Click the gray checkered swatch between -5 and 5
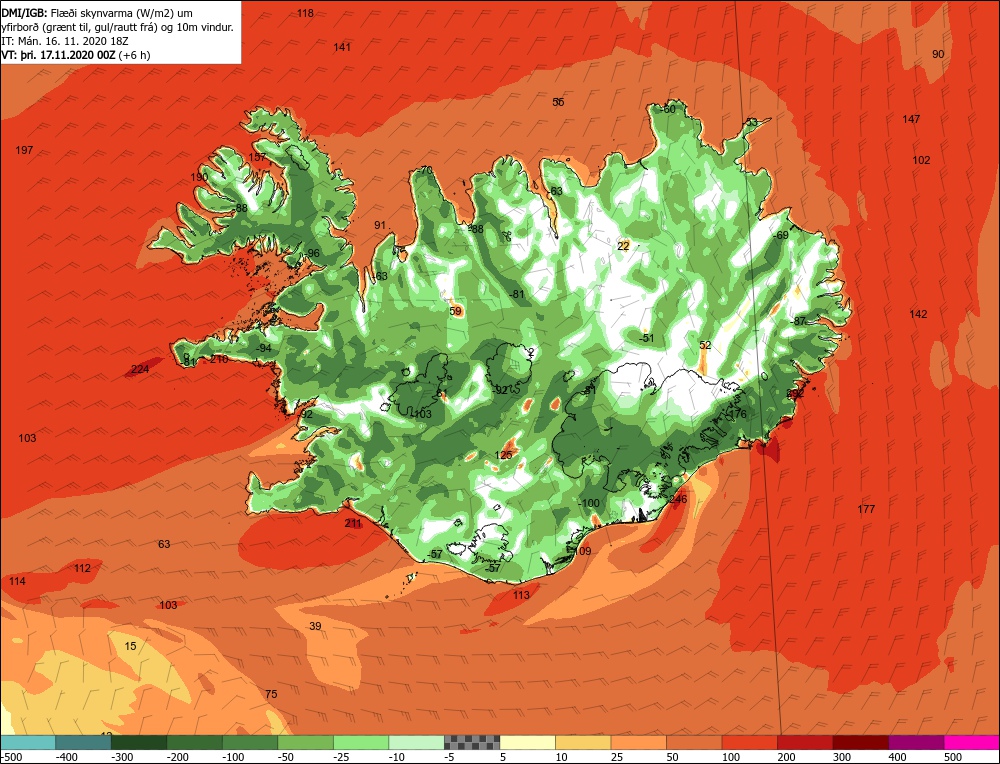 pyautogui.click(x=472, y=742)
